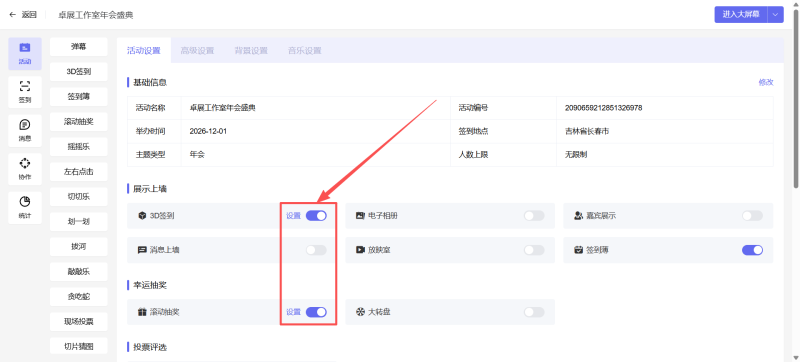This screenshot has width=800, height=362.
Task: Click the 修改 link in 基础信息
Action: pyautogui.click(x=766, y=82)
